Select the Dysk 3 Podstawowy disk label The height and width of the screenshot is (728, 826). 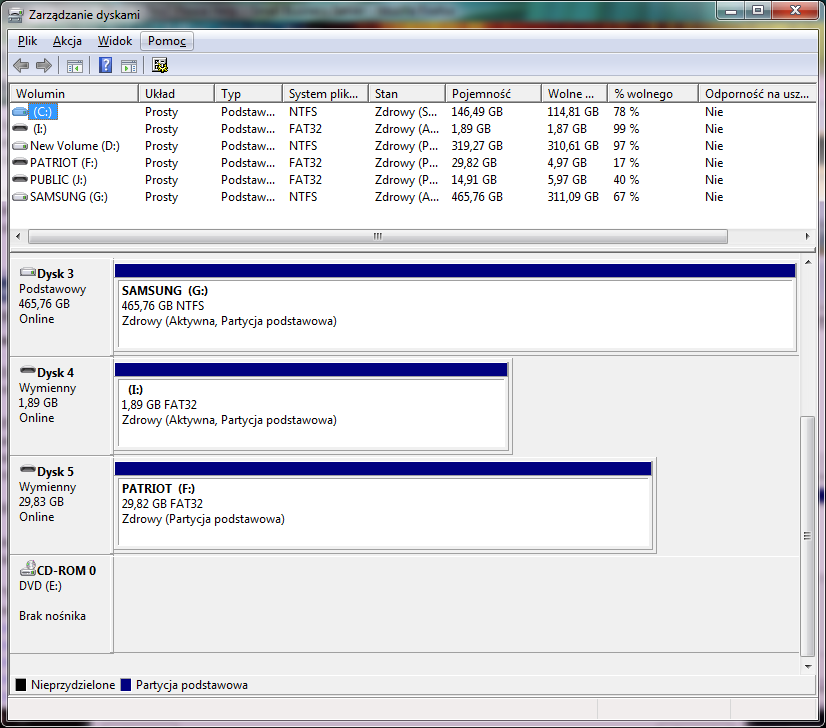(x=61, y=307)
